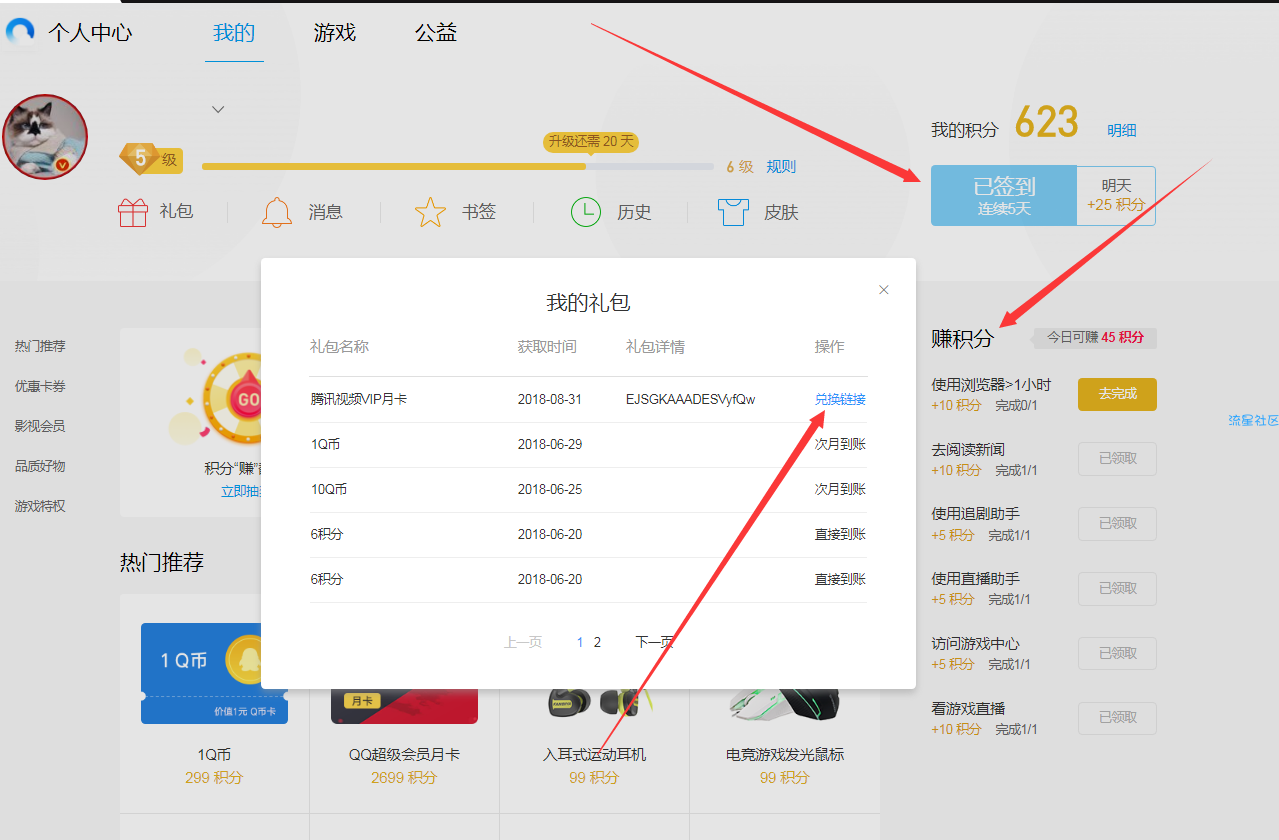Click 下一页 in the gift dialog
The image size is (1279, 840).
click(655, 642)
